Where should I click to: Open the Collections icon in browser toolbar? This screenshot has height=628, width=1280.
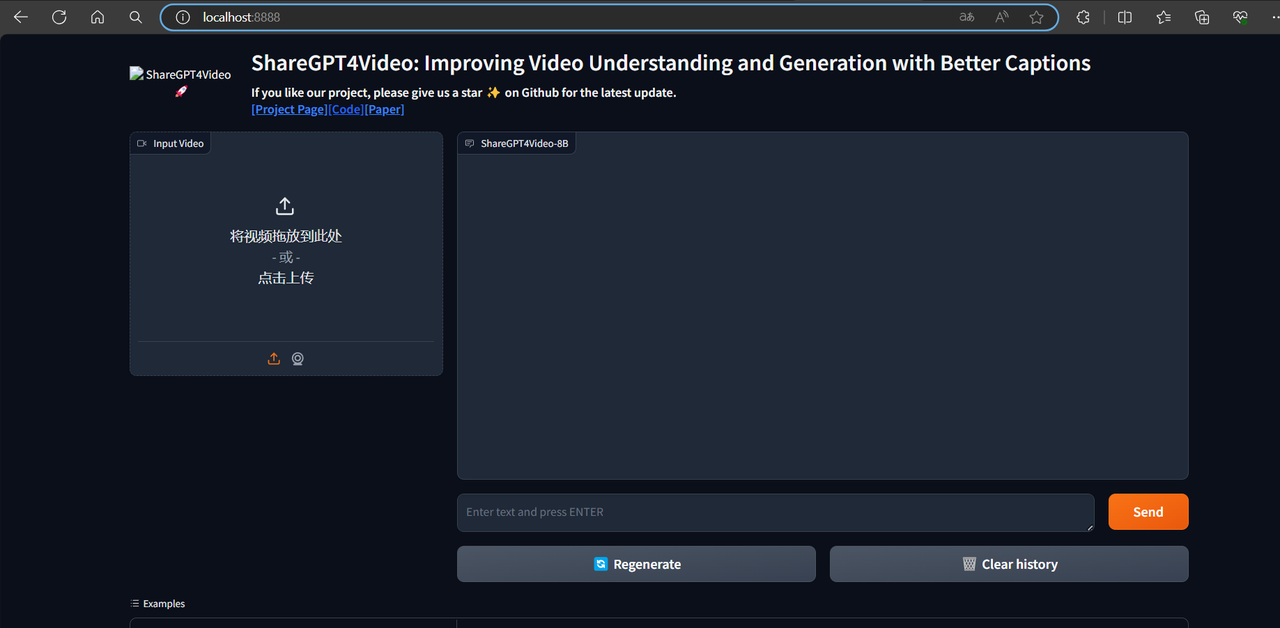pyautogui.click(x=1202, y=17)
